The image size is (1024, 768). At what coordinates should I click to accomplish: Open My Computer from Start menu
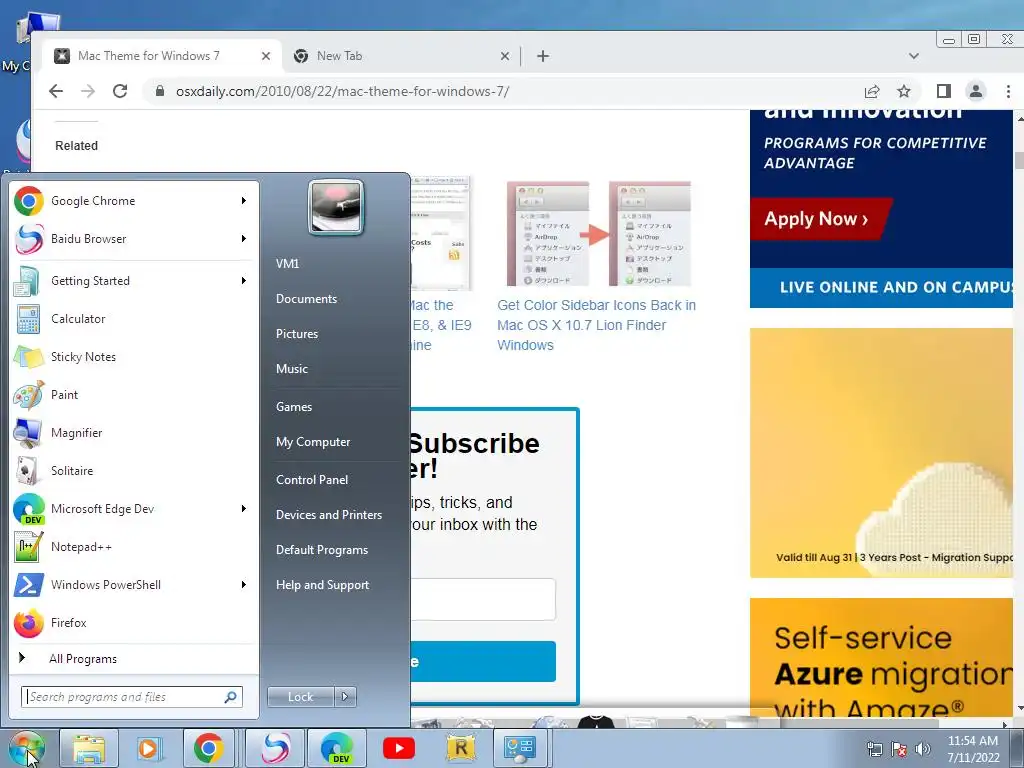pos(313,442)
